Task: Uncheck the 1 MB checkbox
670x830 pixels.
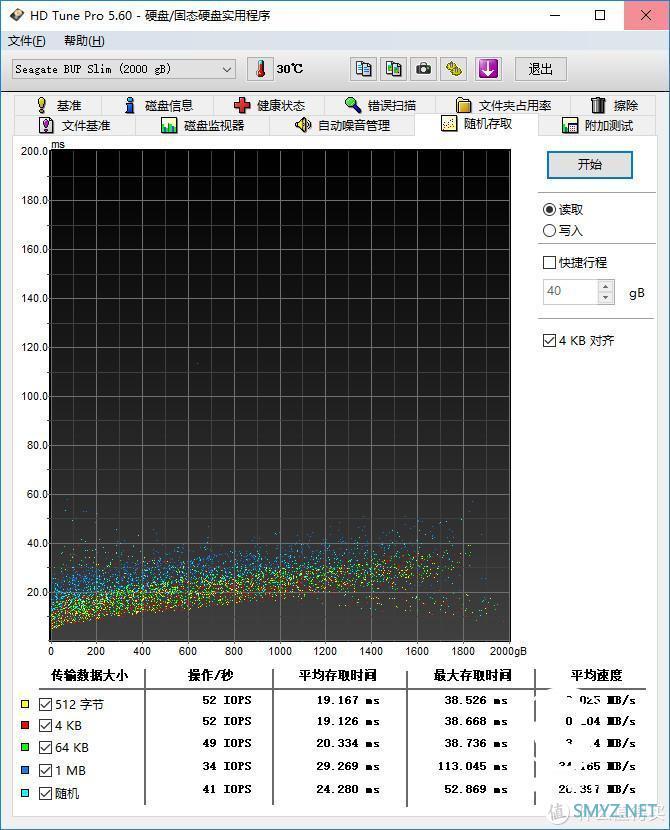Action: 46,770
